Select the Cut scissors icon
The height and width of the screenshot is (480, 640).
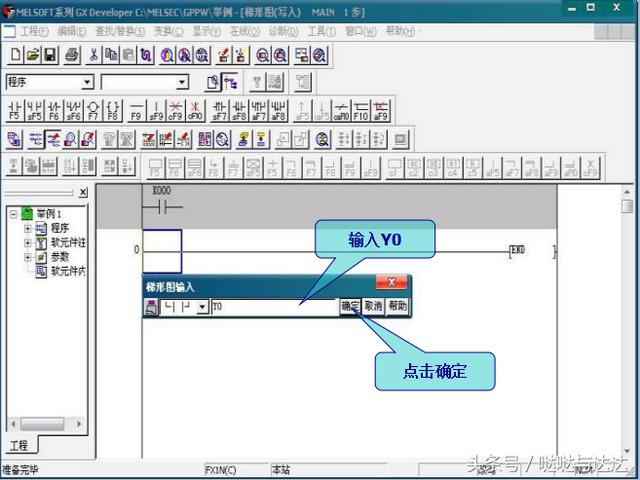pos(94,55)
